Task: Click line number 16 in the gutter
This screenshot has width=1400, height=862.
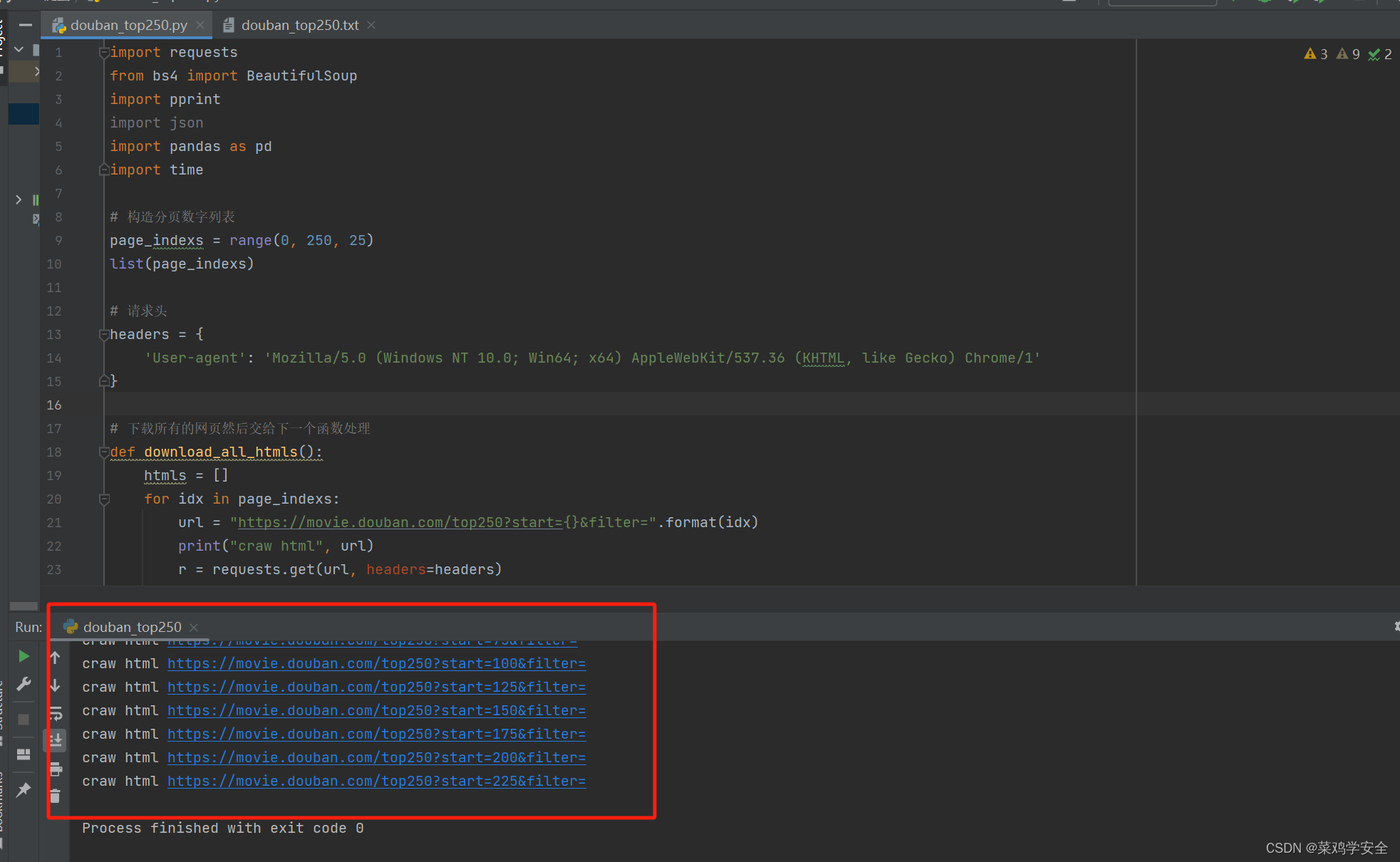Action: pos(54,405)
